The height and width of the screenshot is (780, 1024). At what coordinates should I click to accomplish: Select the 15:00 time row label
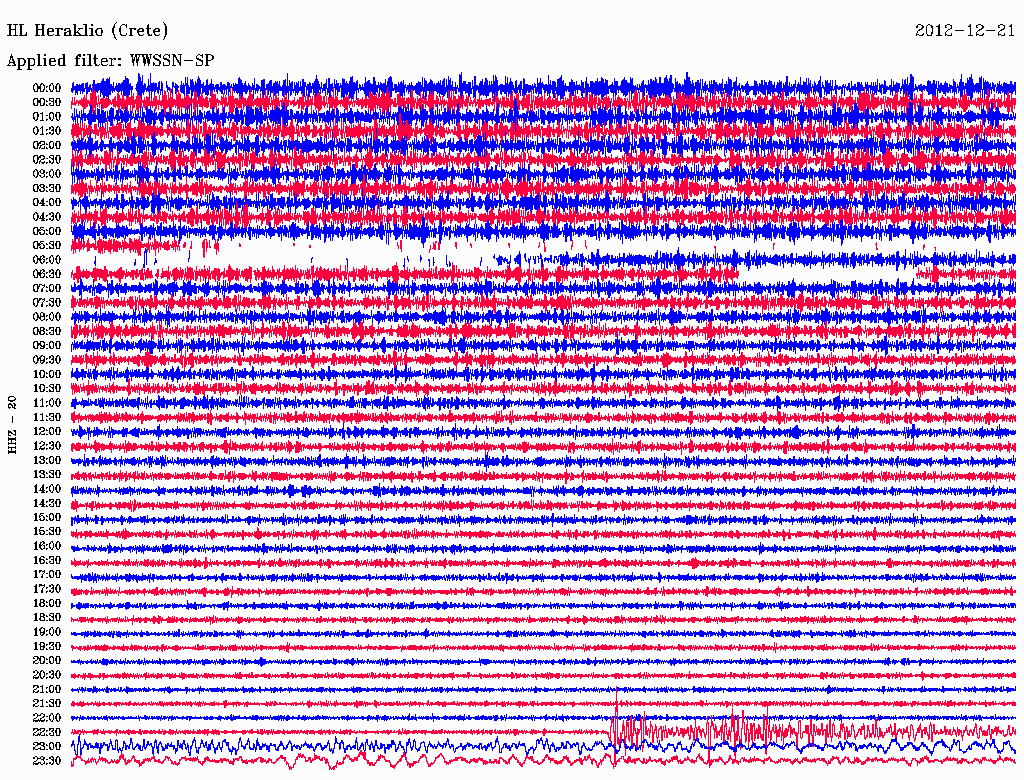47,517
